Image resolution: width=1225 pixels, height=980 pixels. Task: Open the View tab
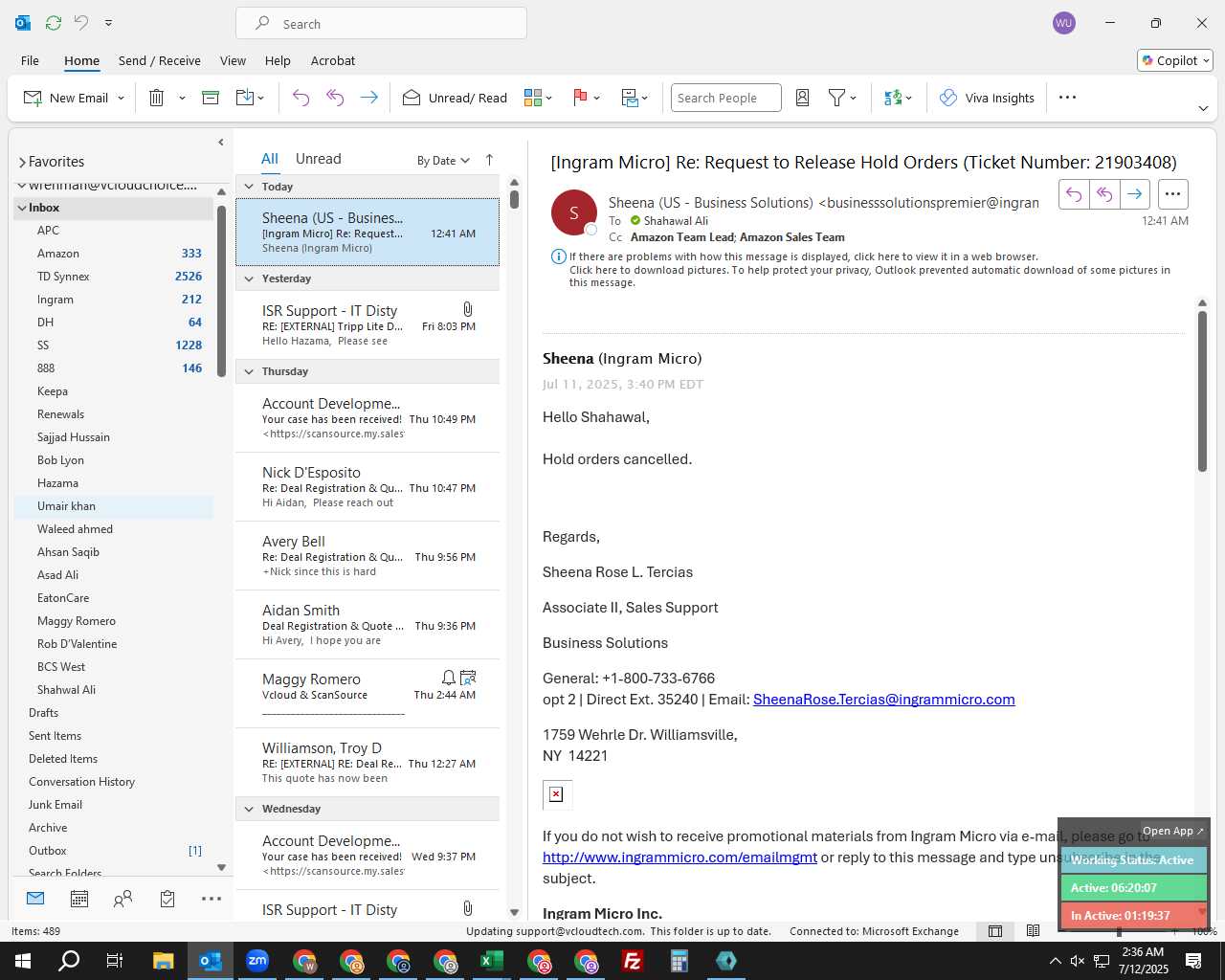pos(233,60)
